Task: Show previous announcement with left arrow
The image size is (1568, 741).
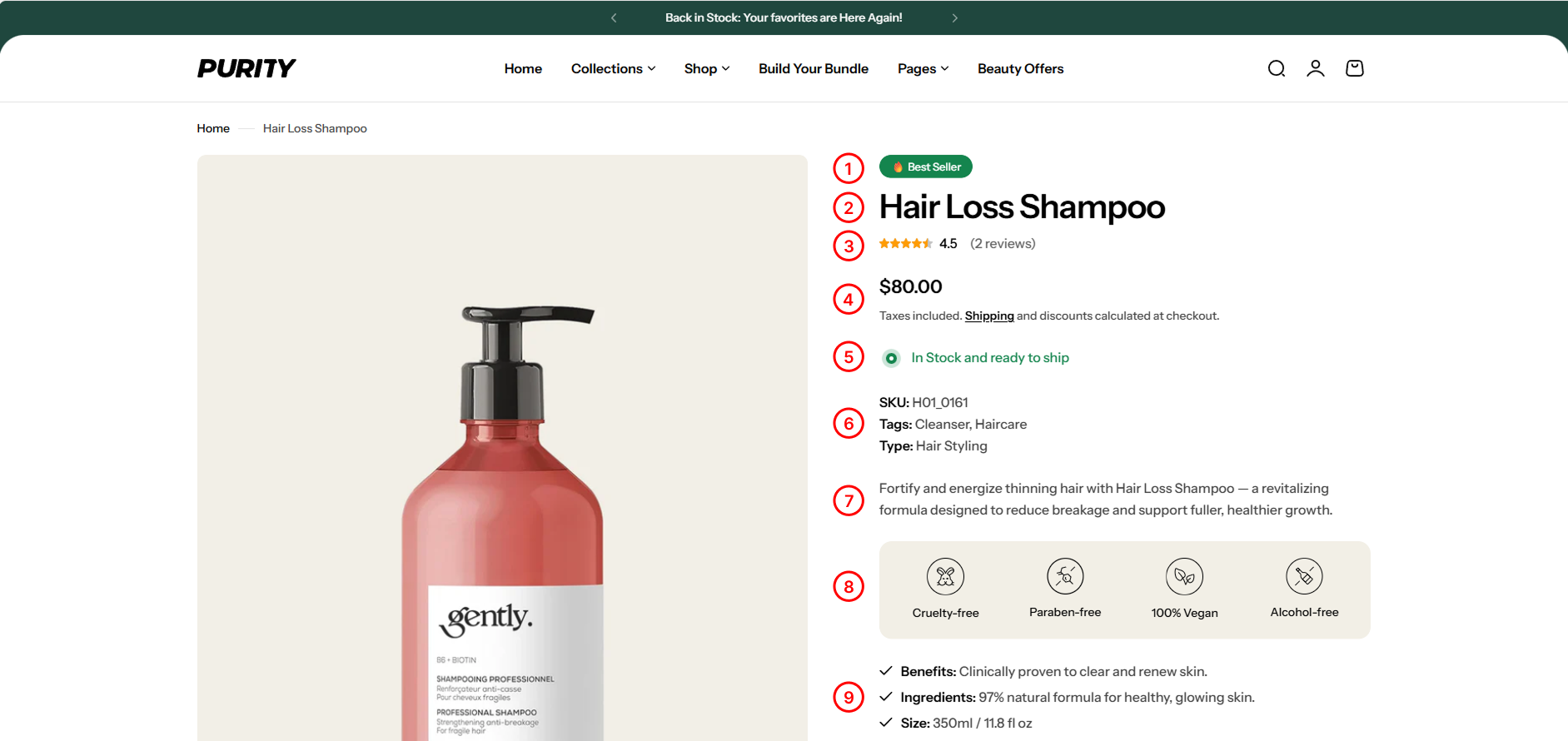Action: 614,17
